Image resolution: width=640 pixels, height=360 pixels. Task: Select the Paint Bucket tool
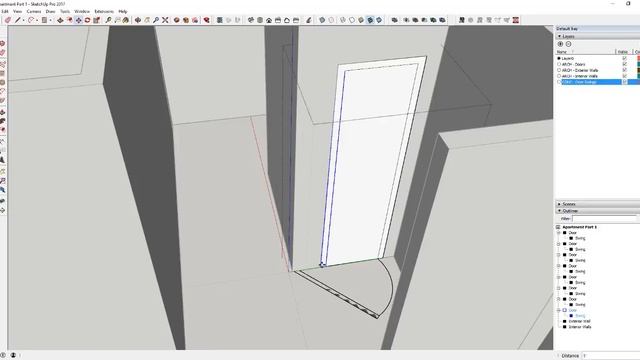pyautogui.click(x=126, y=20)
